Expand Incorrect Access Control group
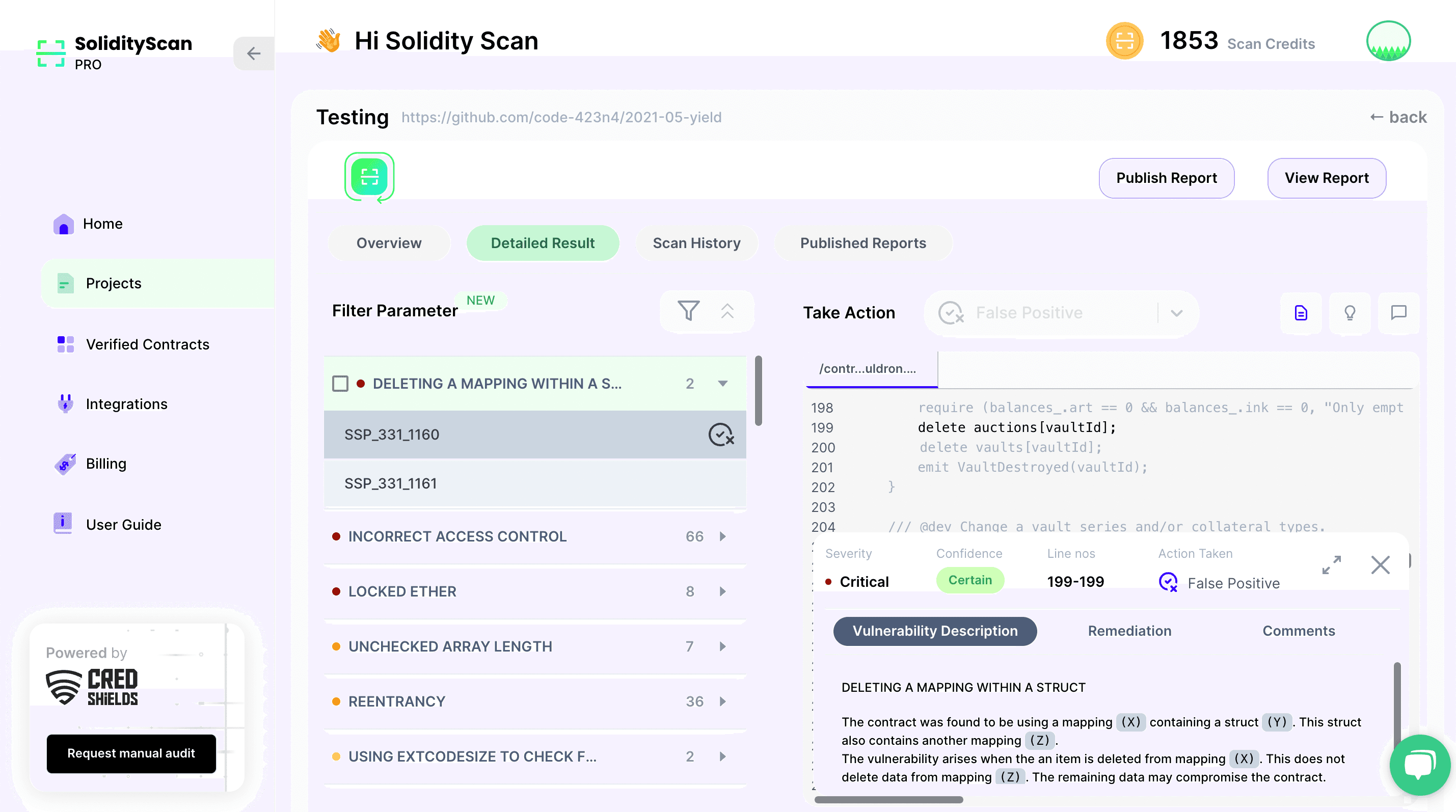Screen dimensions: 1456x812 [x=722, y=536]
